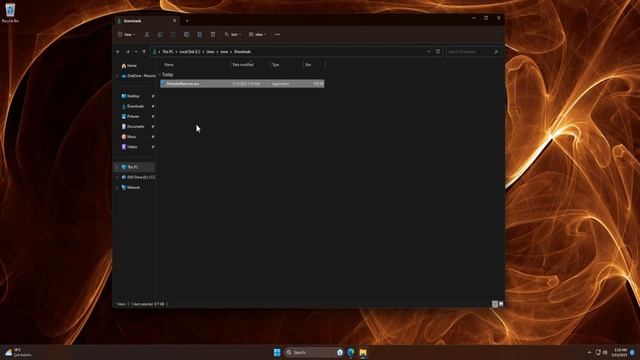Open the New dropdown button
The image size is (640, 360).
pos(127,35)
